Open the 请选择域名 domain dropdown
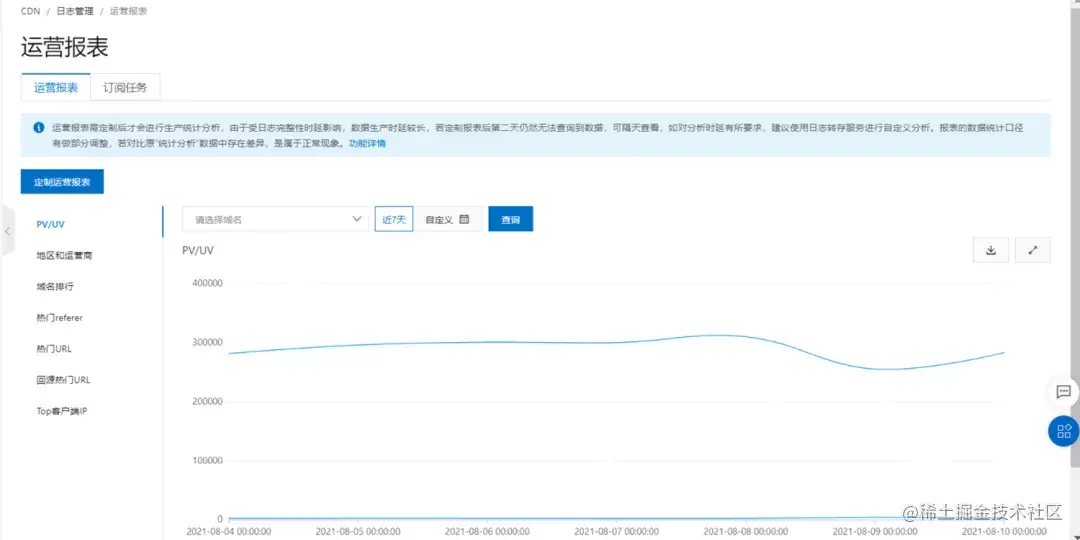1080x540 pixels. [276, 219]
